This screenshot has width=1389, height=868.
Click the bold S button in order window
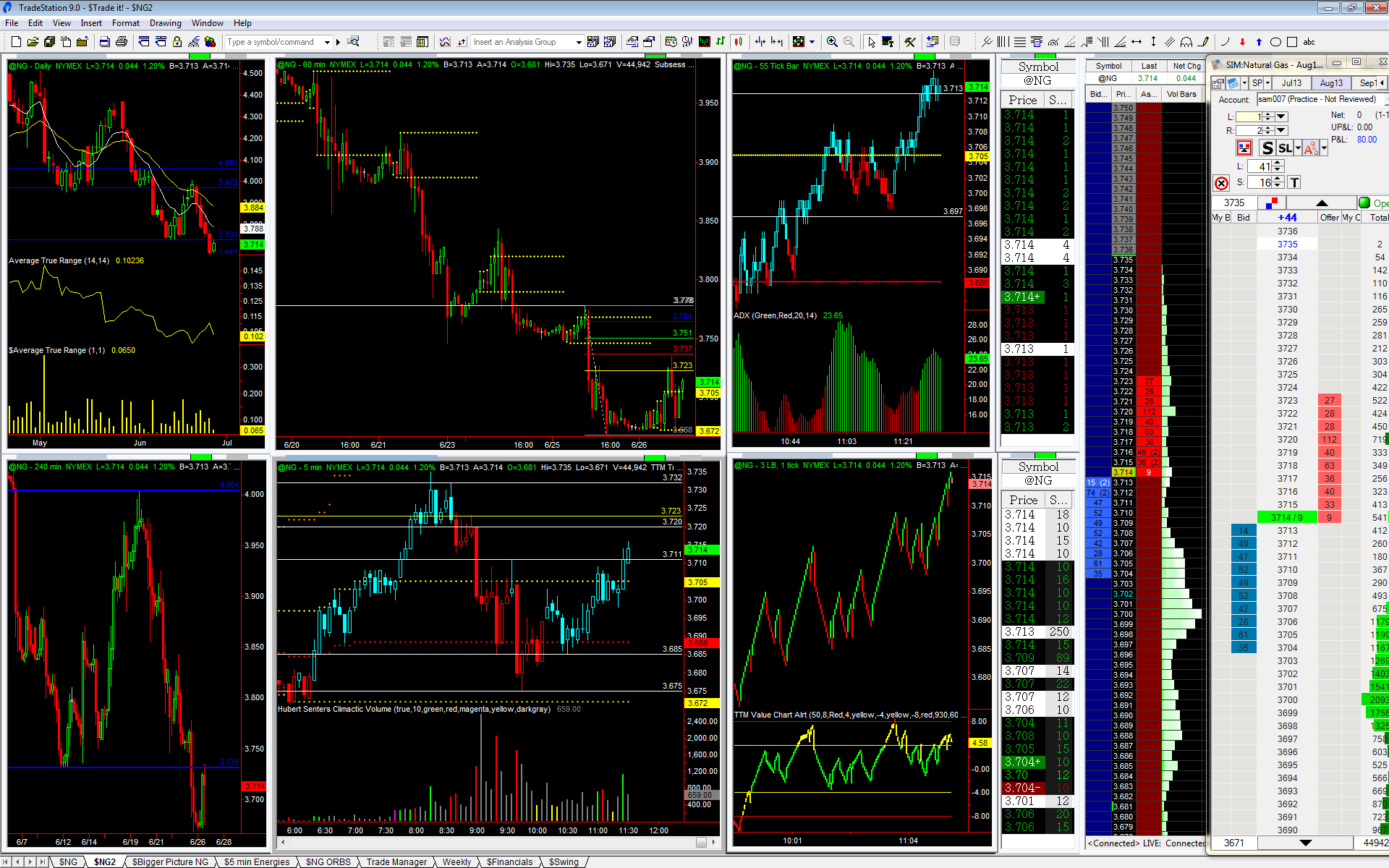click(1267, 148)
